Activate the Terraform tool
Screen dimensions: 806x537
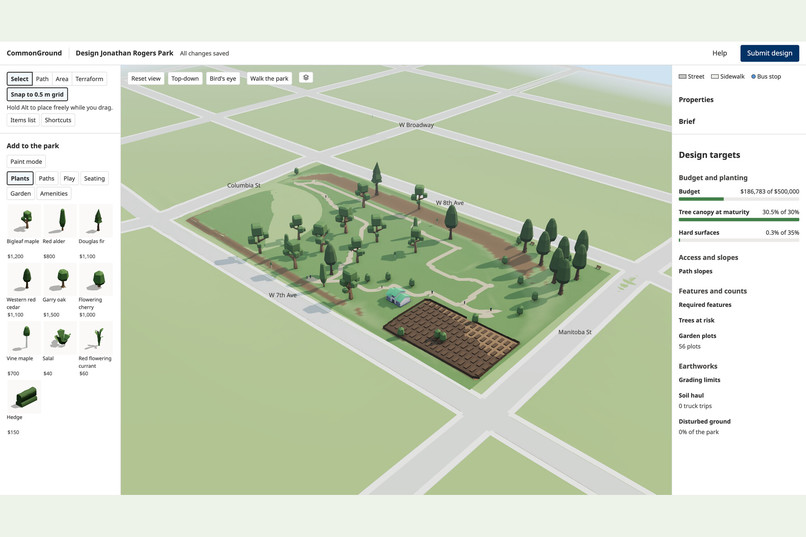(89, 79)
